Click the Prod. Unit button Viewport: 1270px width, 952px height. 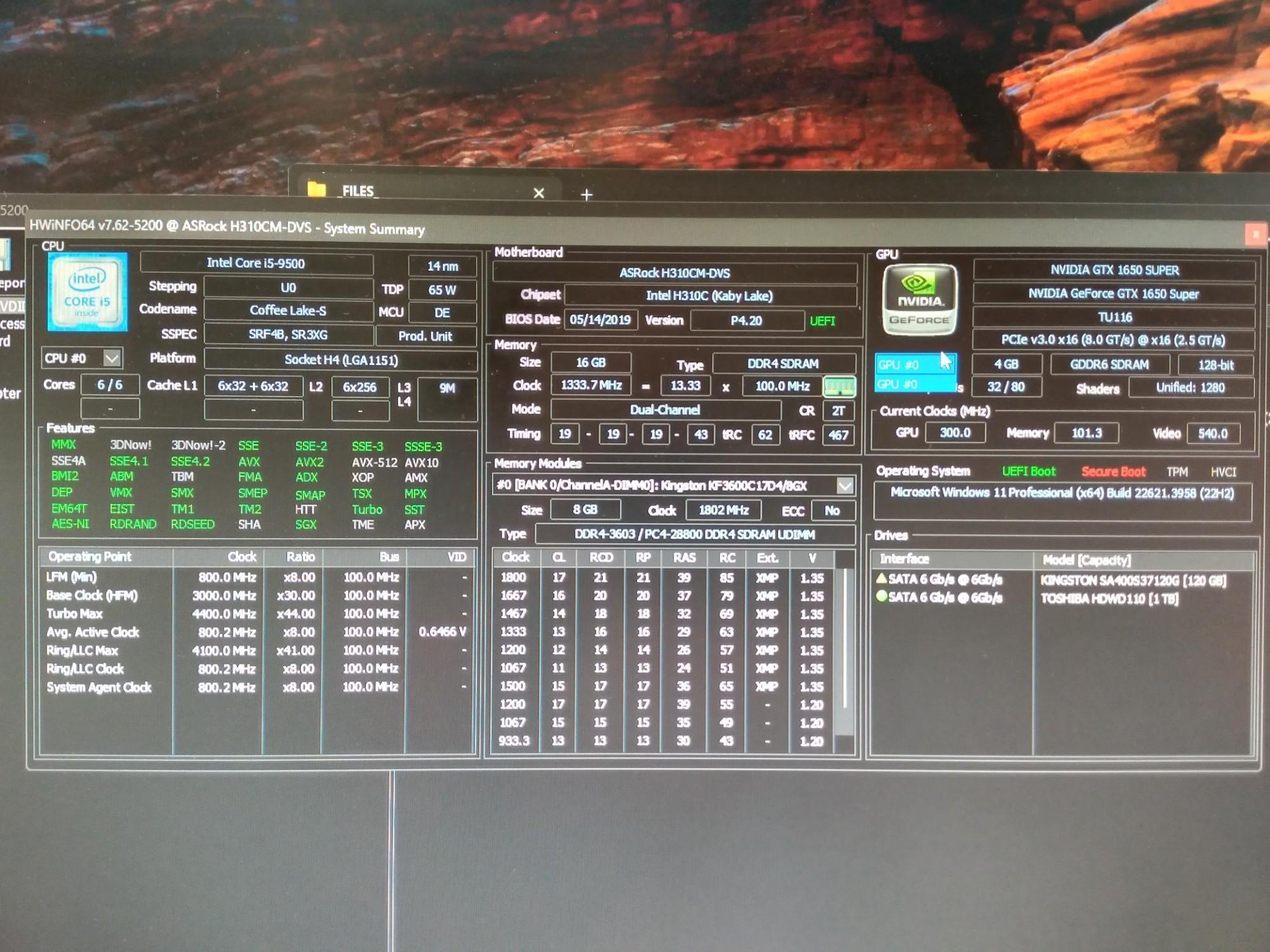[425, 336]
